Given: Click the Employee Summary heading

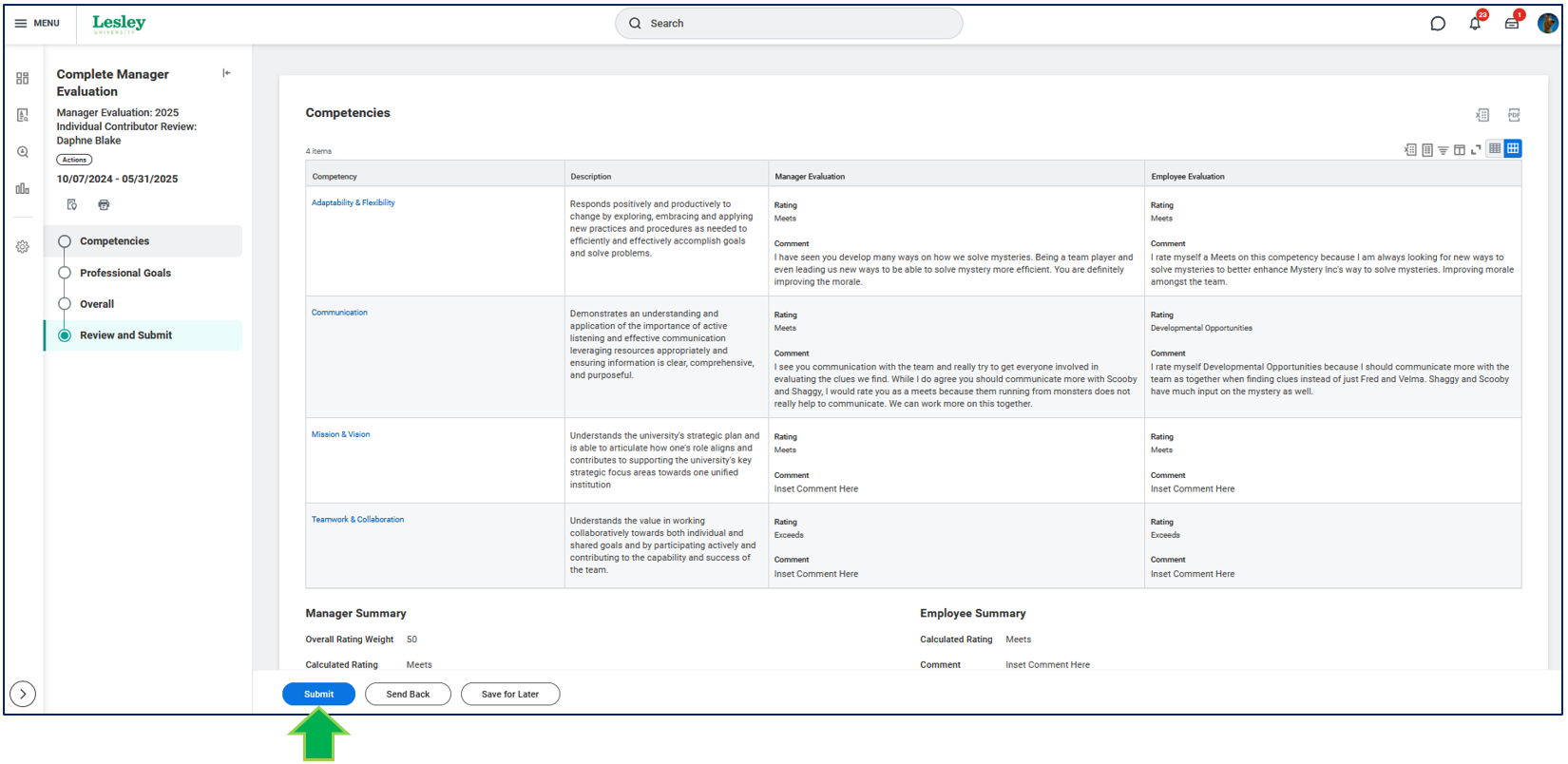Looking at the screenshot, I should tap(973, 614).
